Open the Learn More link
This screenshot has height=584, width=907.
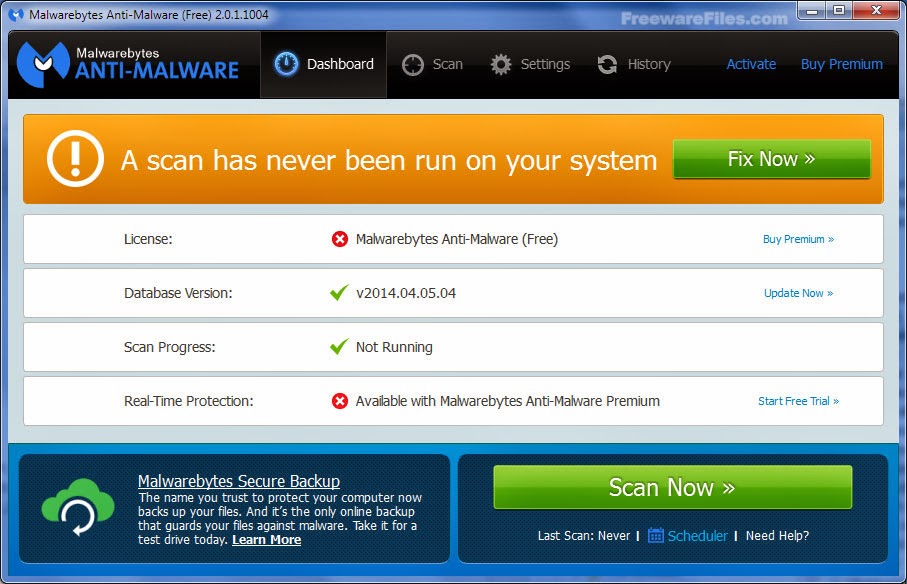pos(266,539)
